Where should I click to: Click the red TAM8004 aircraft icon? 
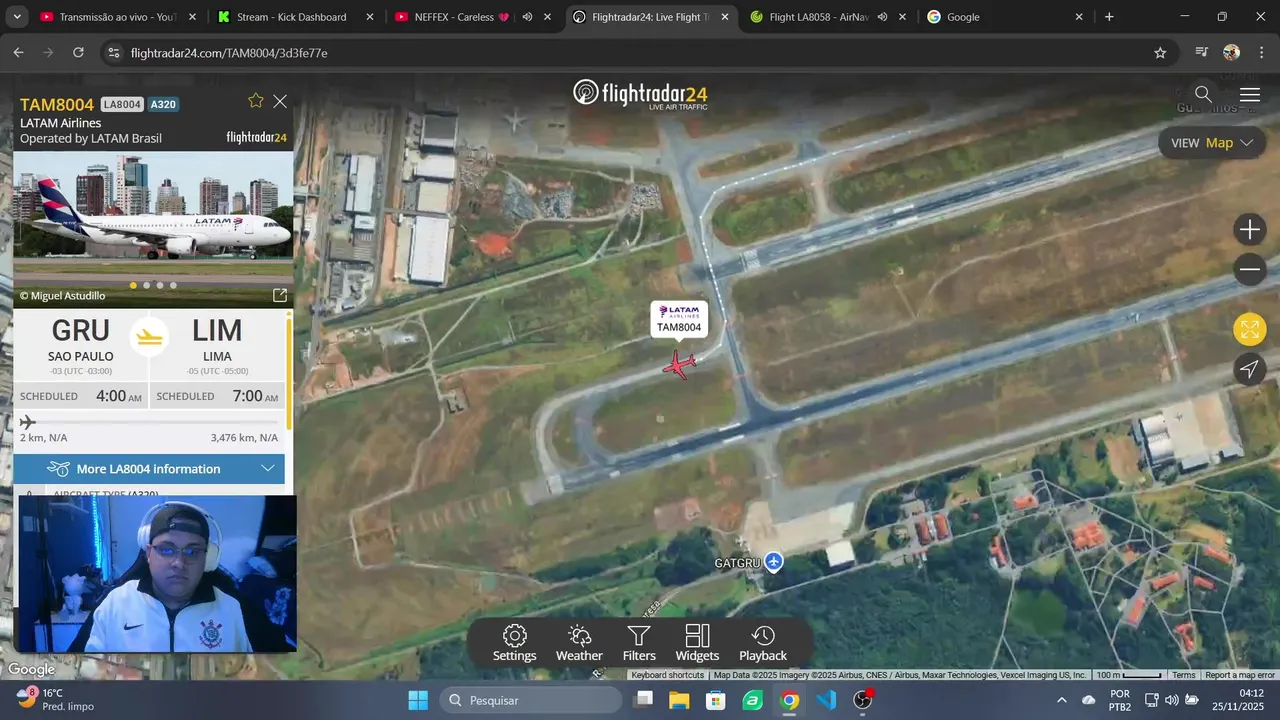[x=679, y=365]
